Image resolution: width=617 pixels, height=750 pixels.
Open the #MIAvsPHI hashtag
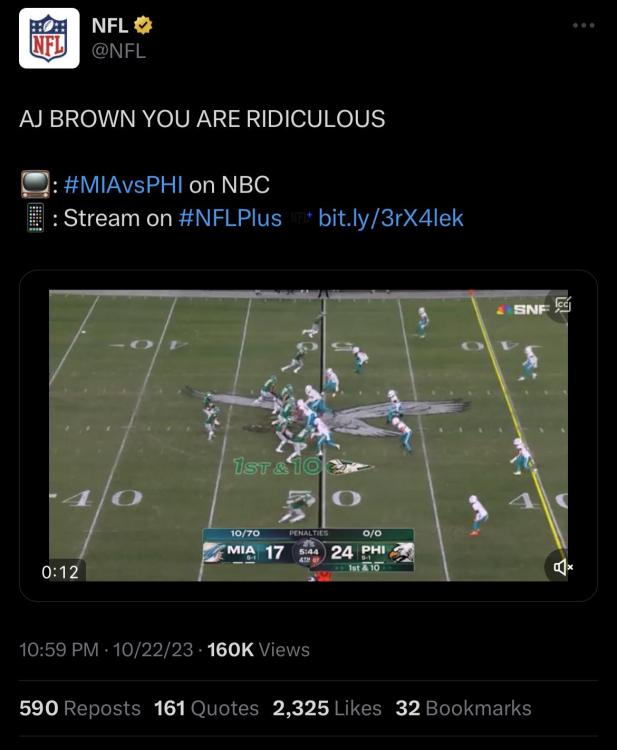click(123, 185)
